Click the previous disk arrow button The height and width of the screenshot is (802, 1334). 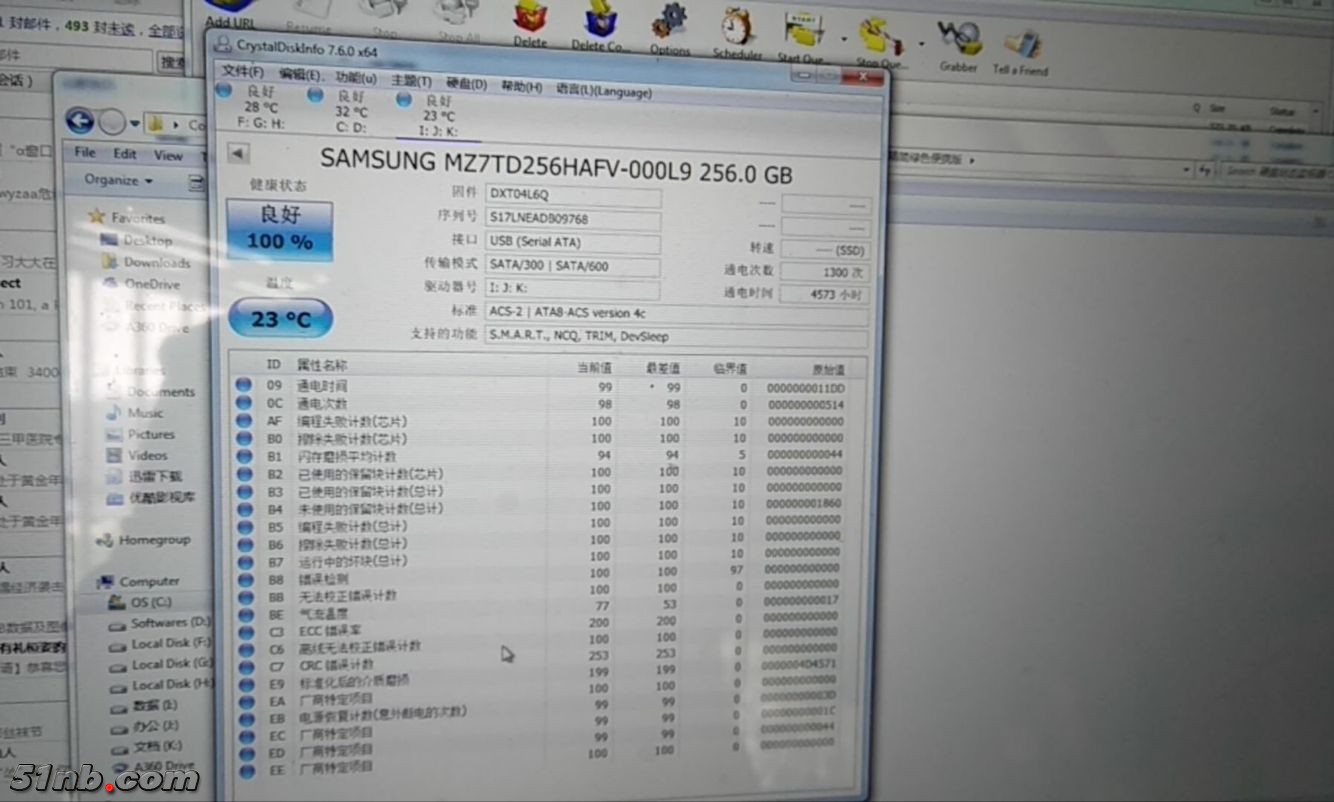238,154
